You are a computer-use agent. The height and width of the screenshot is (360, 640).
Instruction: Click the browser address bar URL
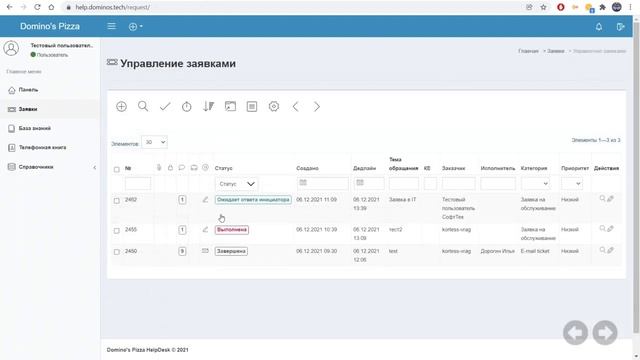coord(112,7)
